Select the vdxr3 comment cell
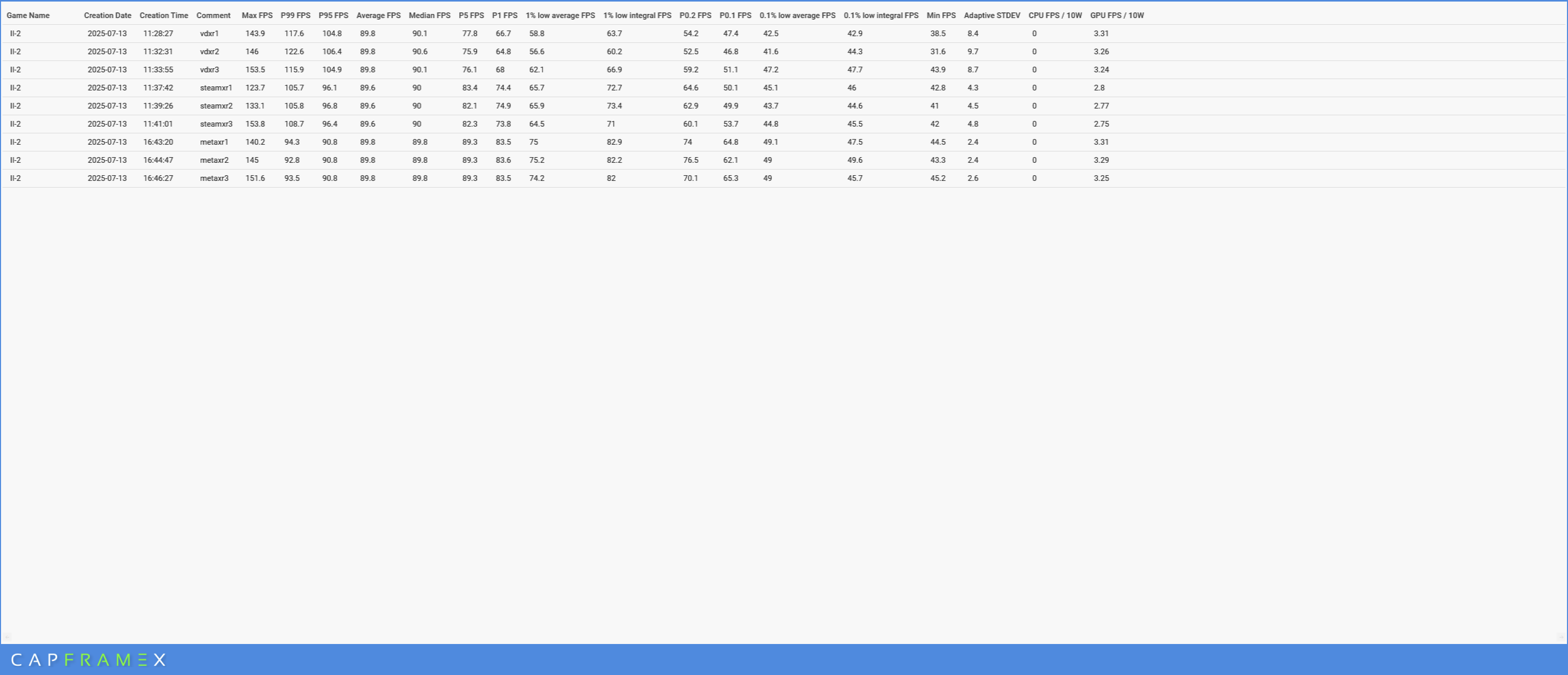Image resolution: width=1568 pixels, height=675 pixels. (x=209, y=69)
